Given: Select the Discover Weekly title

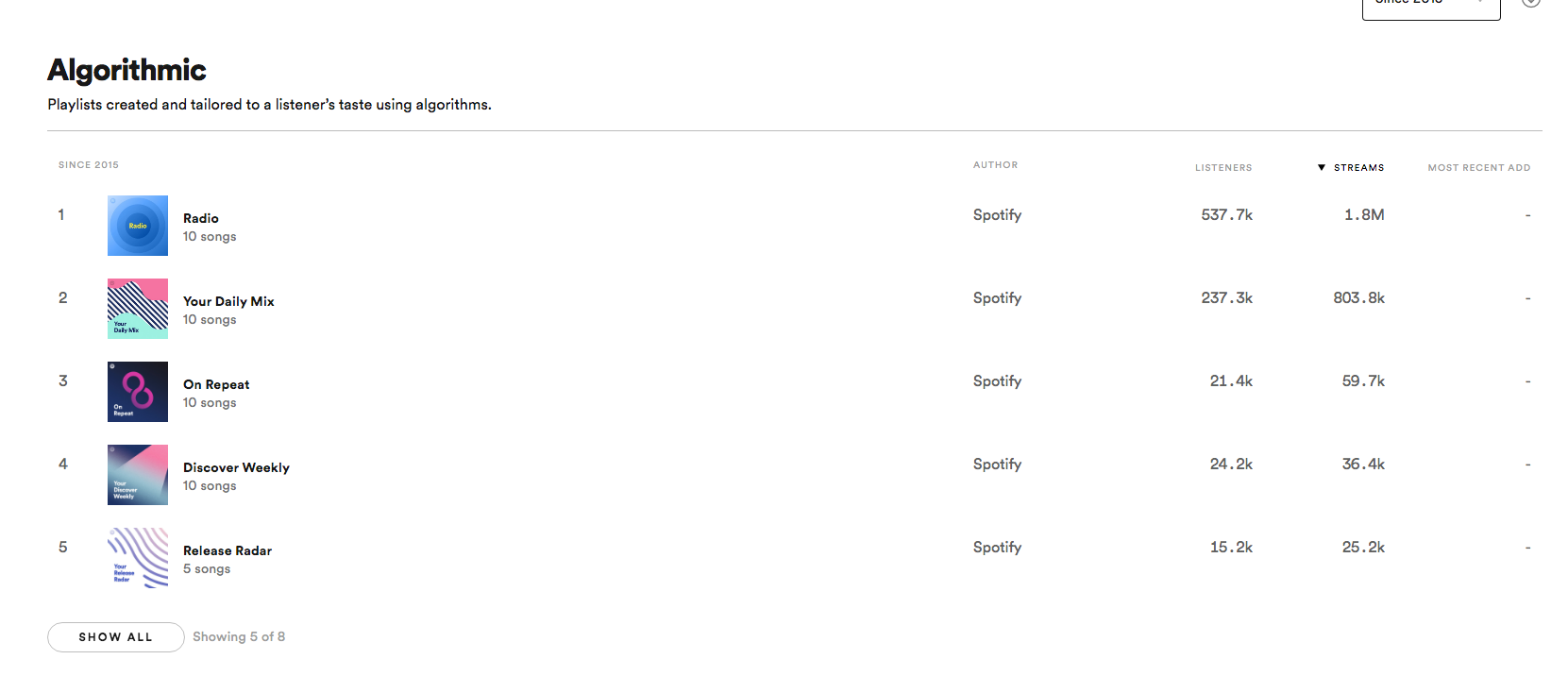Looking at the screenshot, I should [x=236, y=467].
